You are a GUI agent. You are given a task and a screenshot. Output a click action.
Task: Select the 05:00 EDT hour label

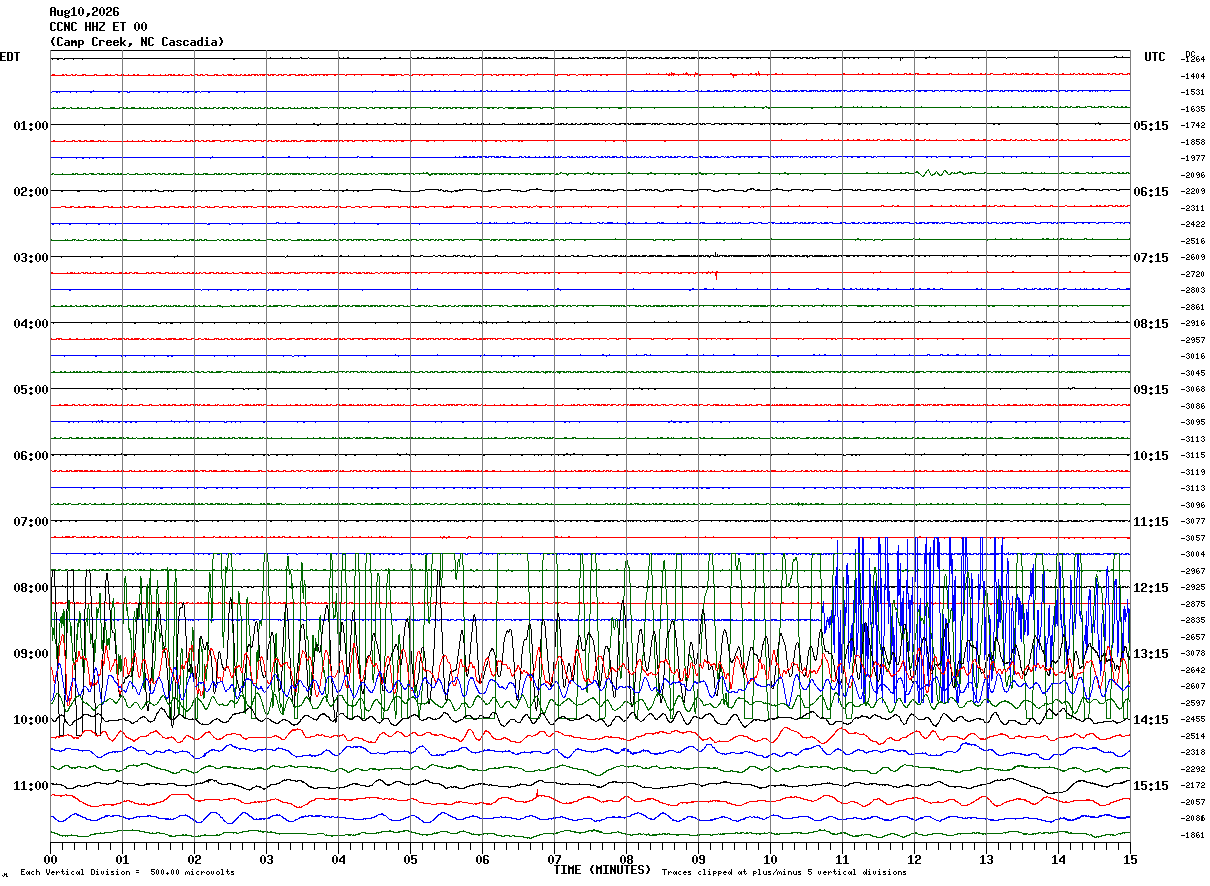pyautogui.click(x=31, y=390)
